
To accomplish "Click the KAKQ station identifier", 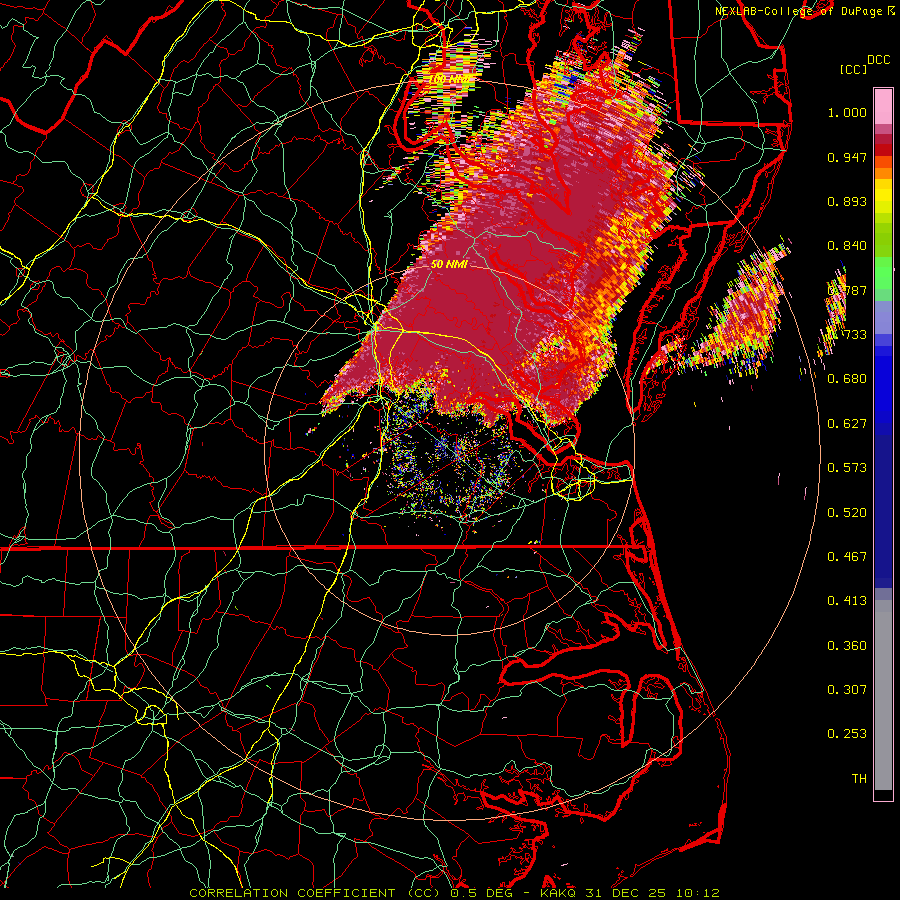I will click(559, 893).
